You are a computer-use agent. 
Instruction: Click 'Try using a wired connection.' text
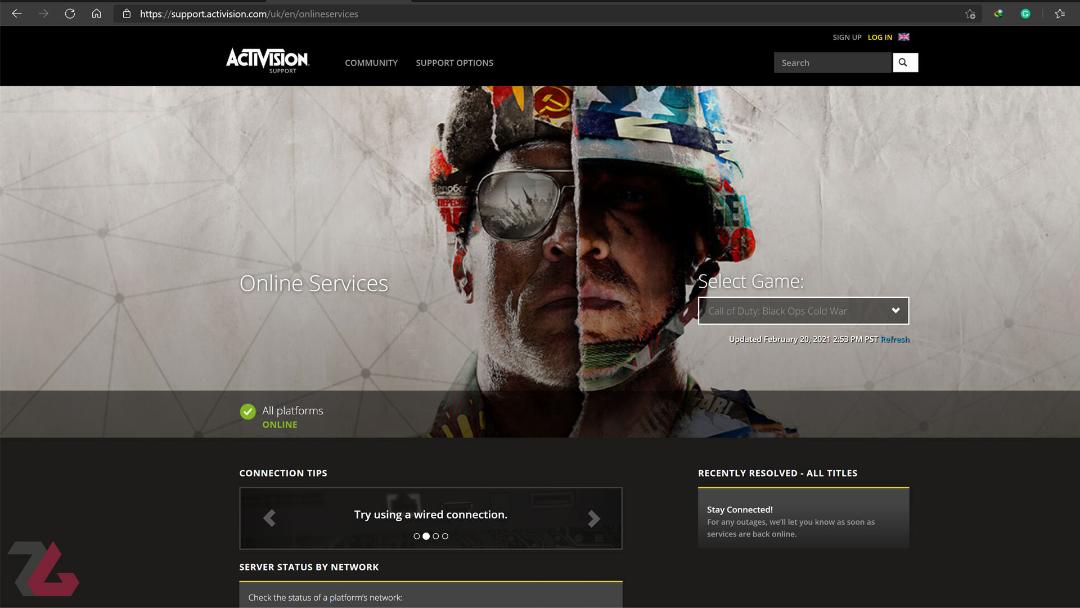(x=430, y=514)
